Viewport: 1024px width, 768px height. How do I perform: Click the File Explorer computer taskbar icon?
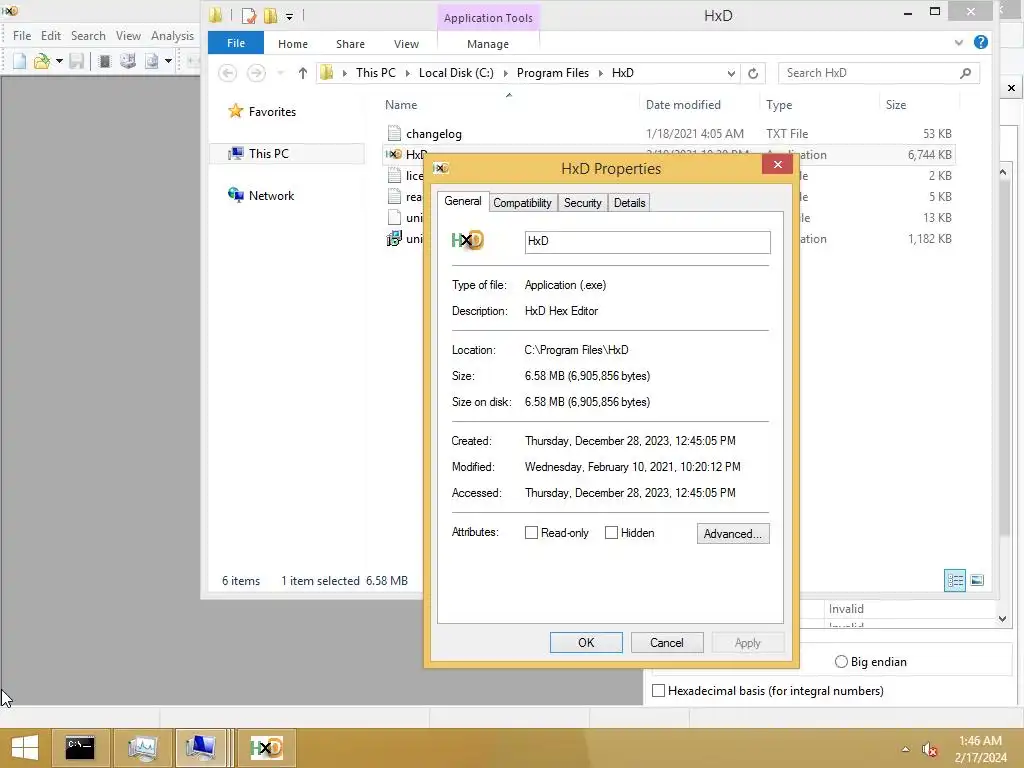click(200, 748)
